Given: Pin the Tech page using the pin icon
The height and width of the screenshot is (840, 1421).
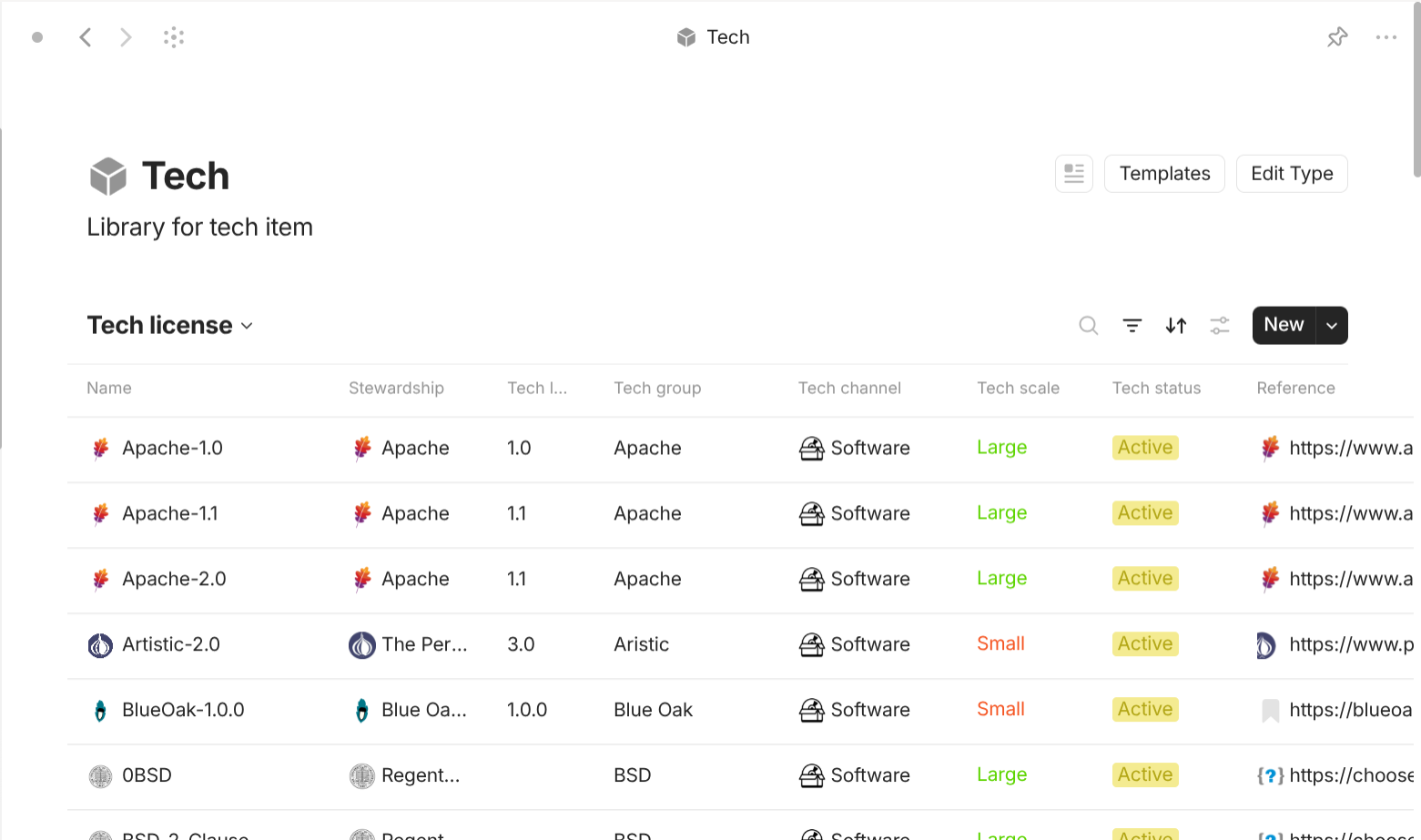Looking at the screenshot, I should click(1337, 36).
